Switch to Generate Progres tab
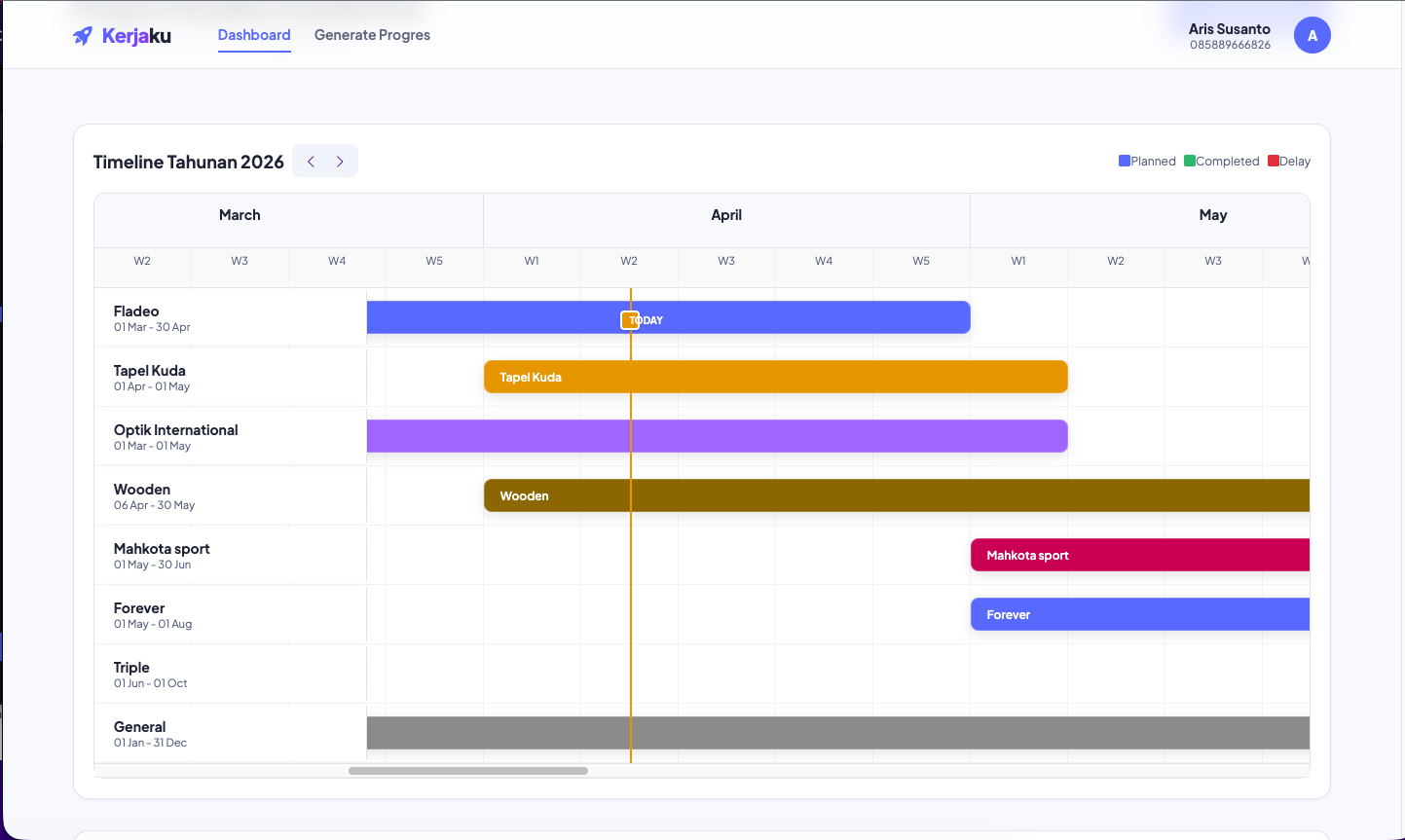The width and height of the screenshot is (1405, 840). click(372, 35)
